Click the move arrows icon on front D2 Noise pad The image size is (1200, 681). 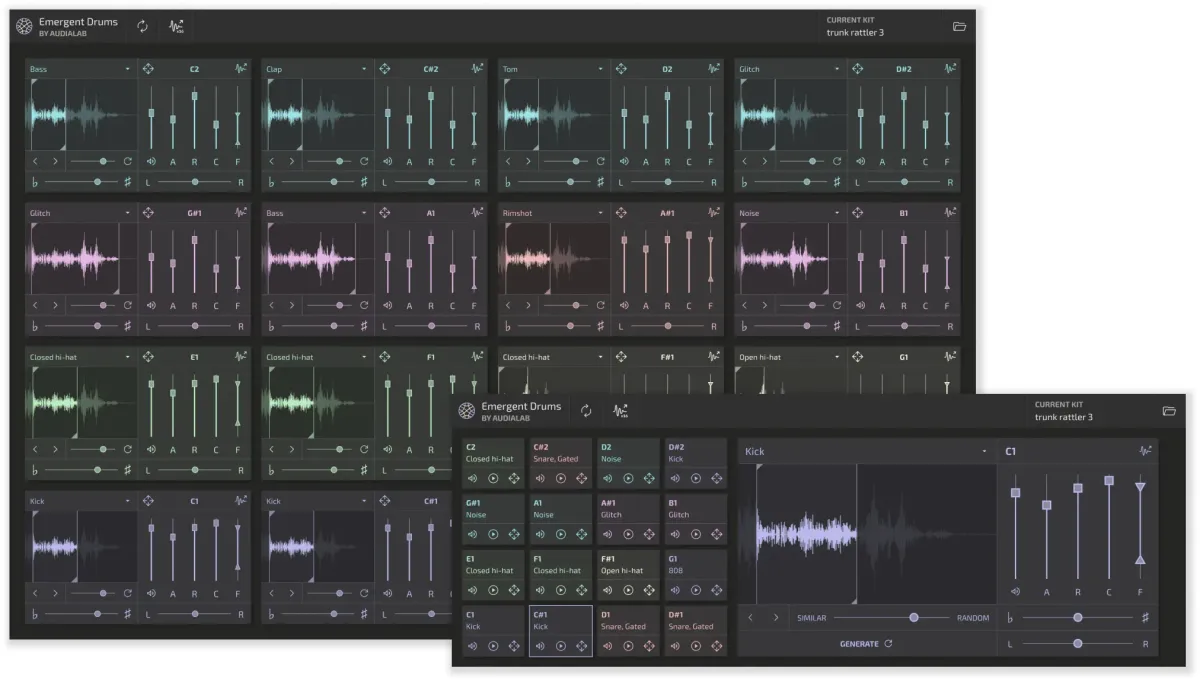tap(649, 478)
